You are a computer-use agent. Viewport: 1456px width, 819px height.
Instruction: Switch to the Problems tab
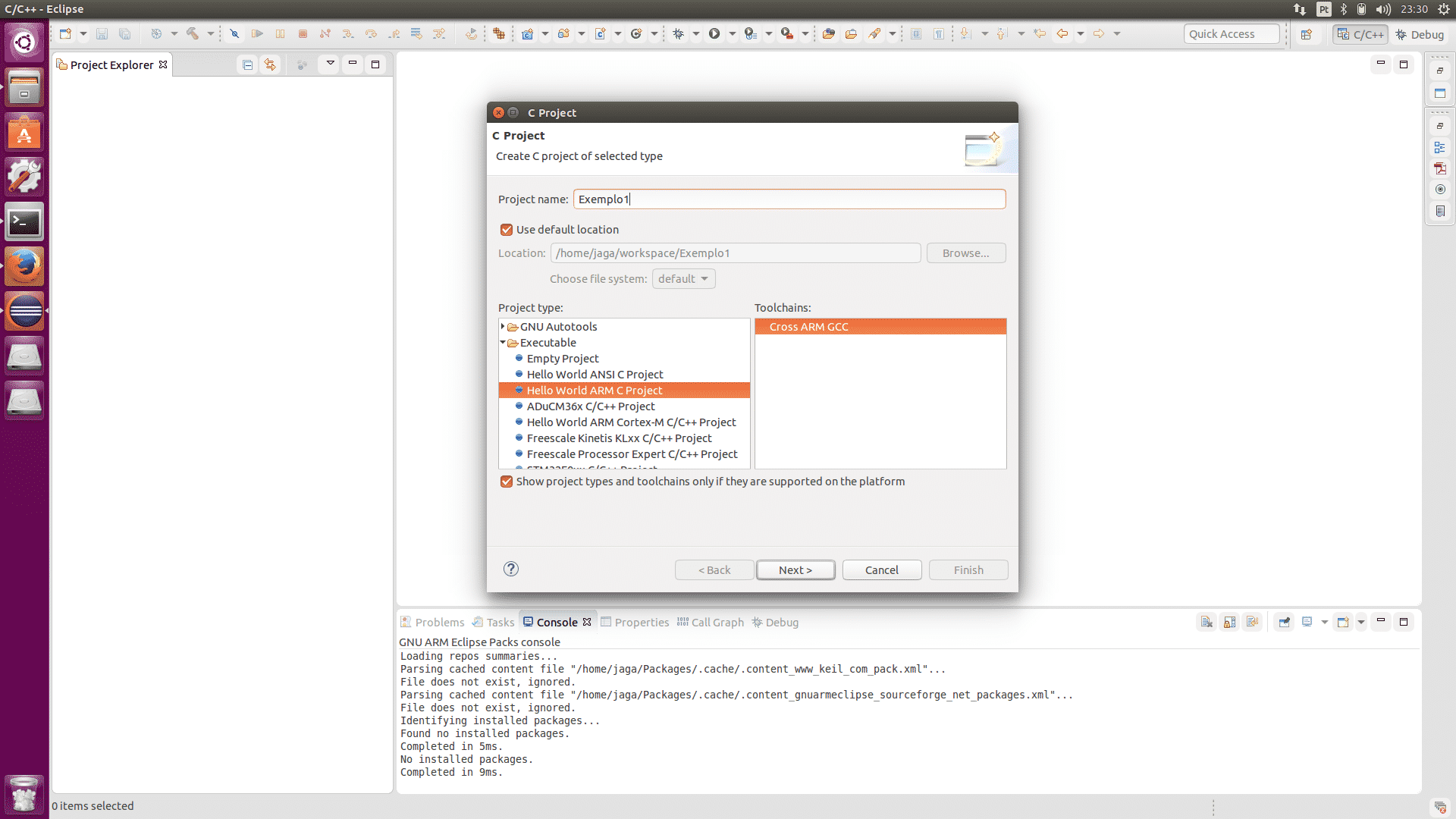point(432,622)
